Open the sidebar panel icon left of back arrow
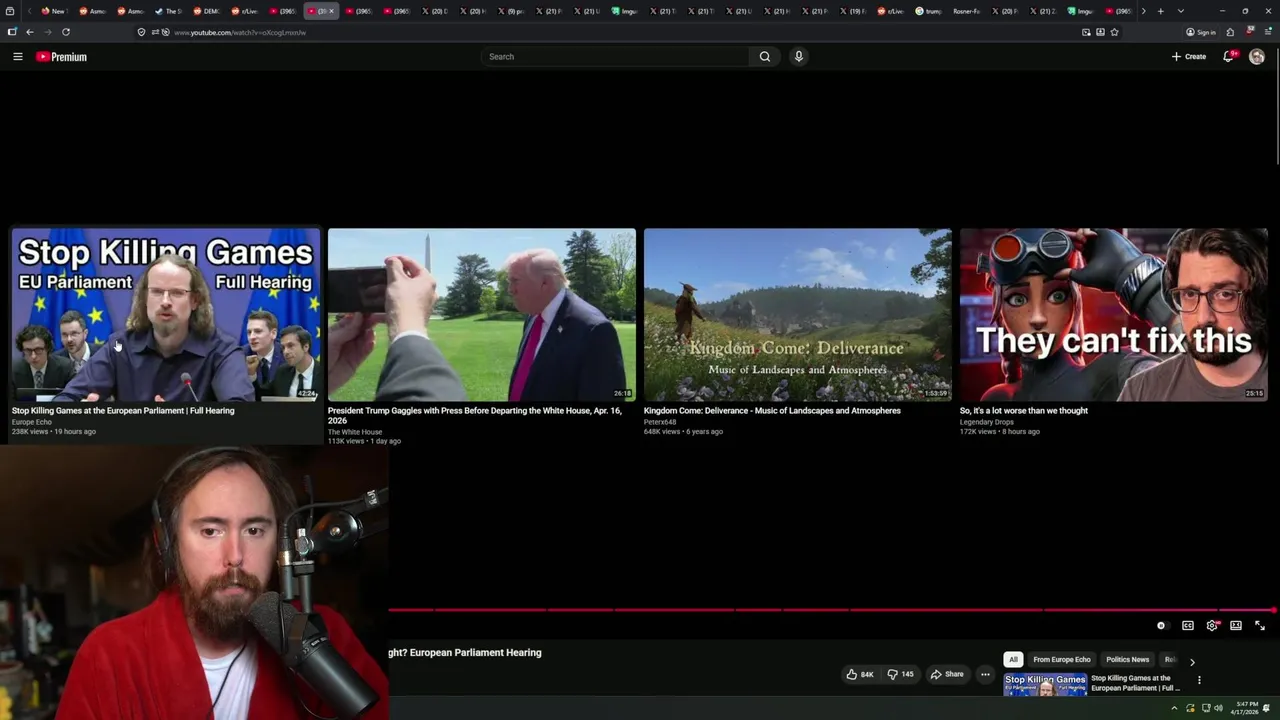This screenshot has height=720, width=1280. click(x=12, y=32)
